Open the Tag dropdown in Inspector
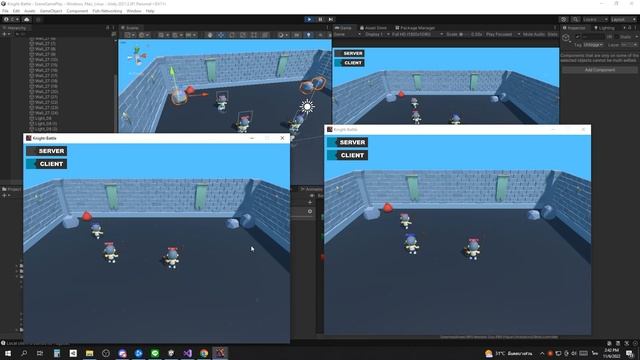640x360 pixels. (593, 44)
